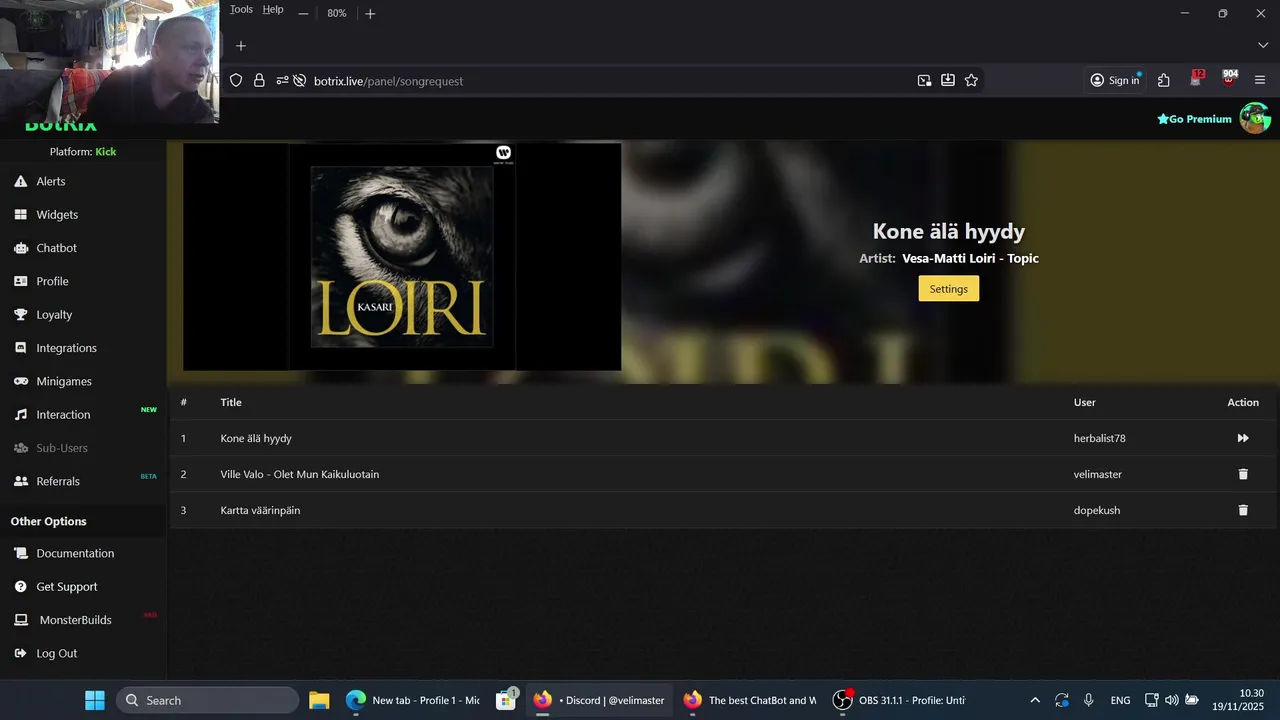Open the Firefox hamburger application menu

[1260, 80]
